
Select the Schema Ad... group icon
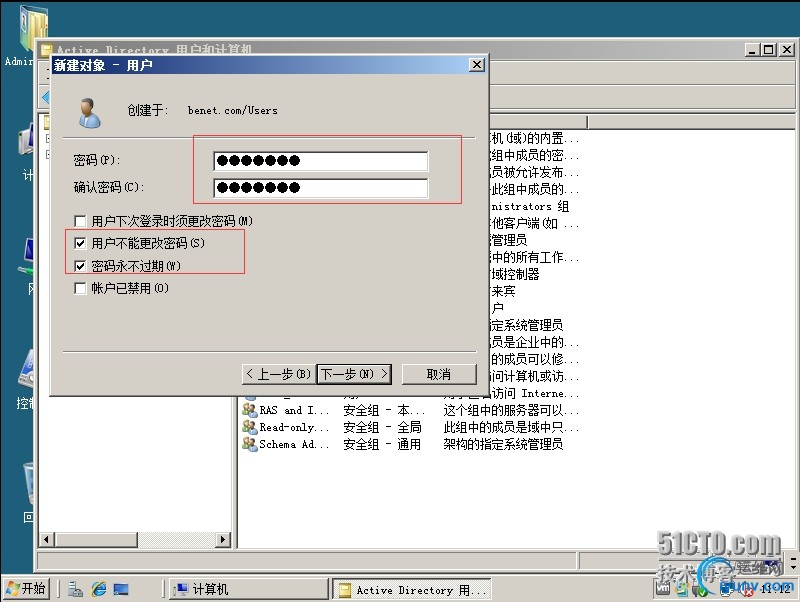pos(249,444)
